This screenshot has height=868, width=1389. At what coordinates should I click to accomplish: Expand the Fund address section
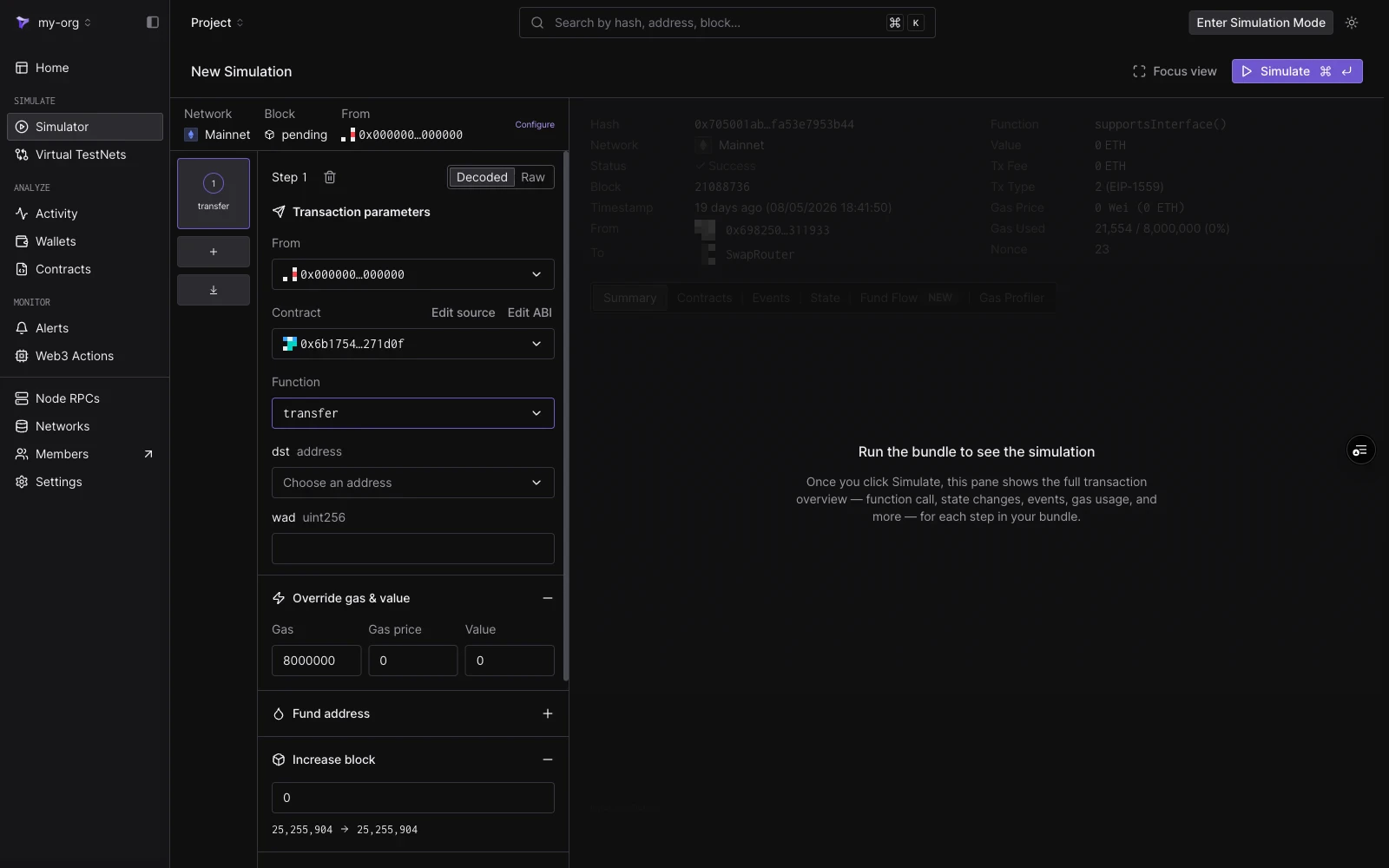(x=548, y=713)
